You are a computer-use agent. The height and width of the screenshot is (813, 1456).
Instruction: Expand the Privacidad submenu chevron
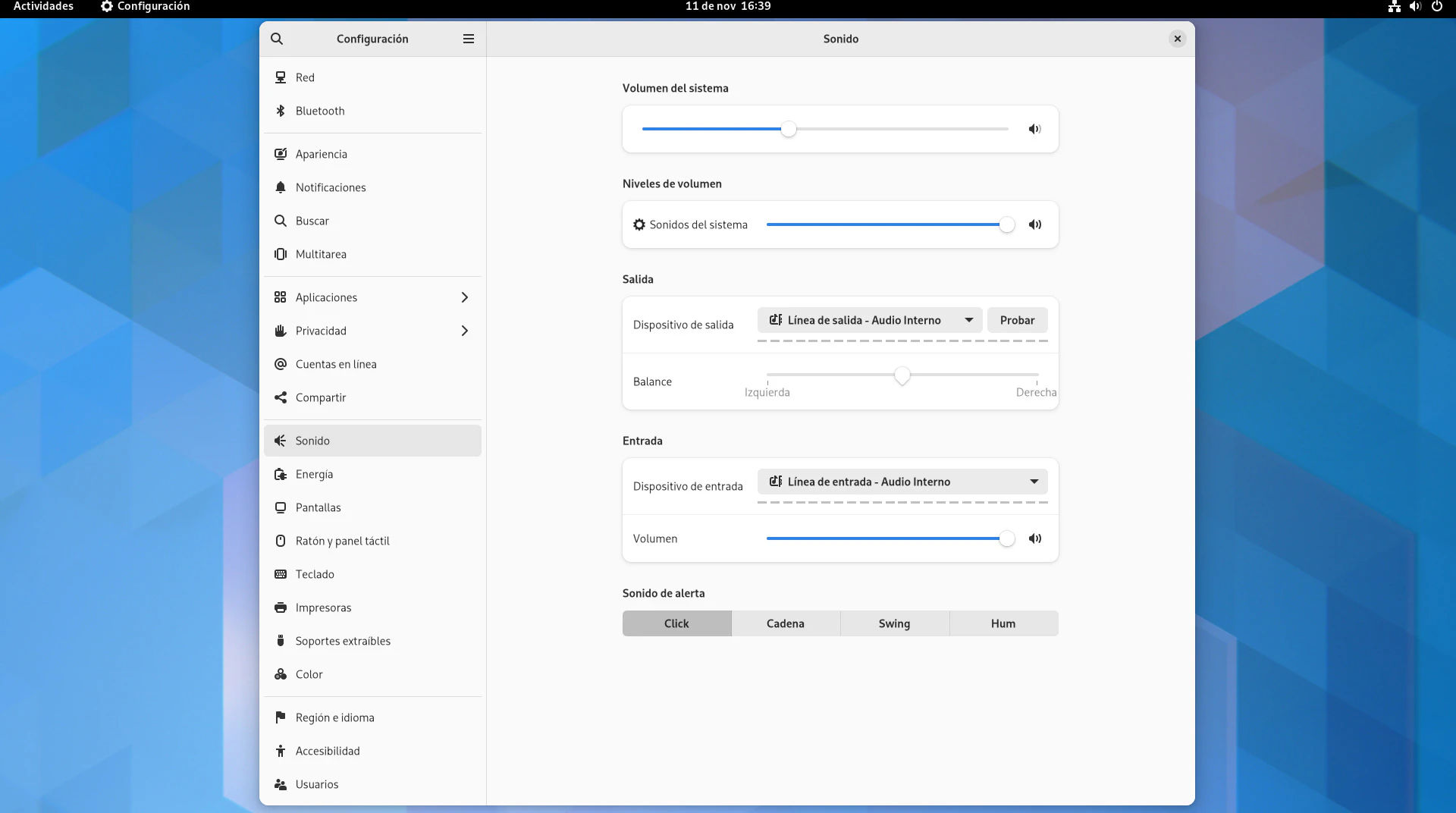point(465,331)
